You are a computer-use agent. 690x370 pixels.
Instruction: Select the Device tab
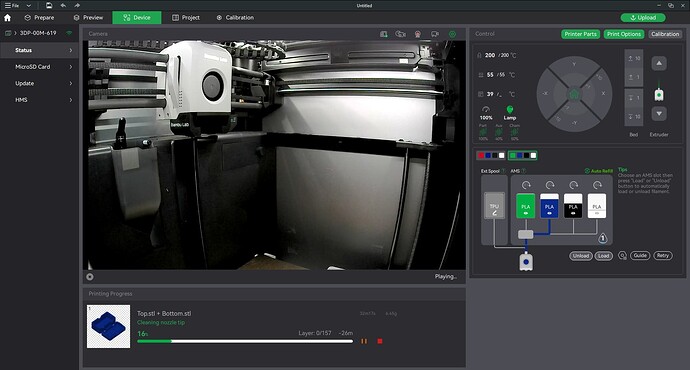pyautogui.click(x=137, y=18)
